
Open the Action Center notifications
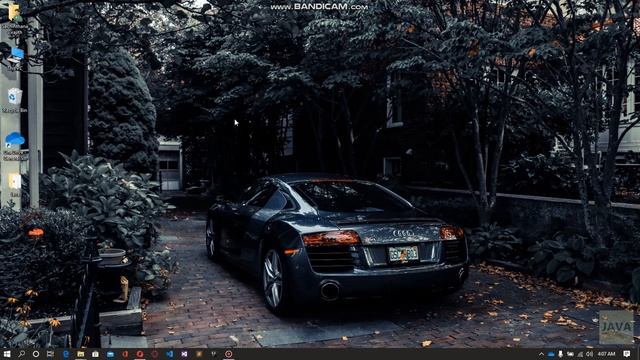tap(627, 353)
